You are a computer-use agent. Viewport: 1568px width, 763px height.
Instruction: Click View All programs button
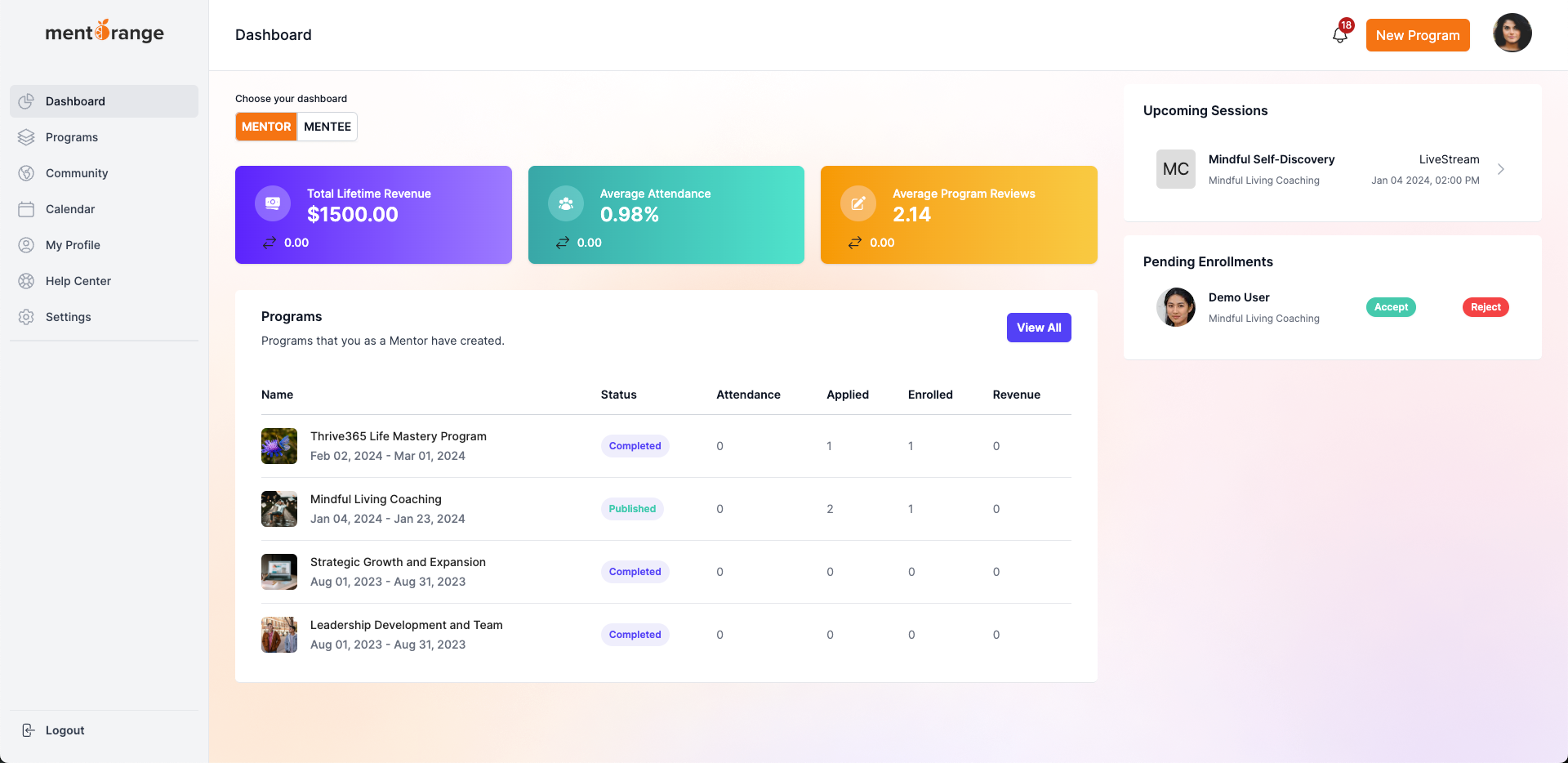click(1039, 328)
